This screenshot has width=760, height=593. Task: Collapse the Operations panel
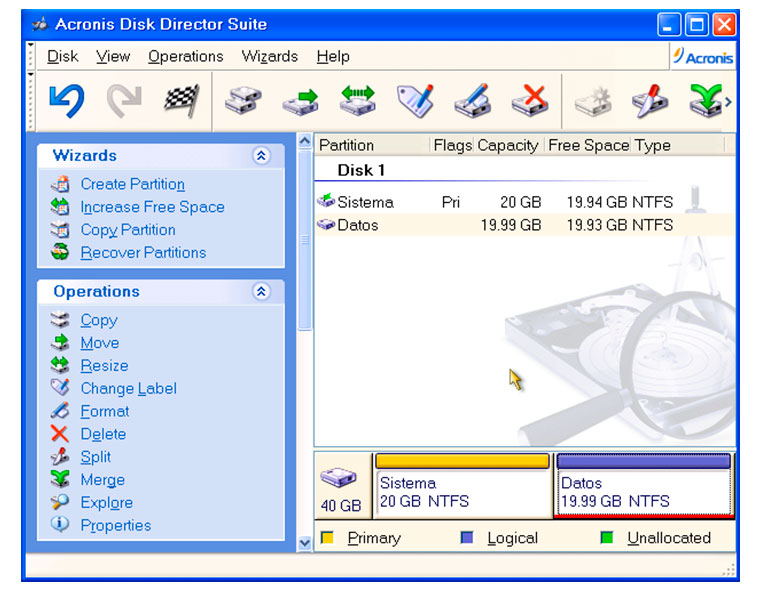tap(261, 291)
